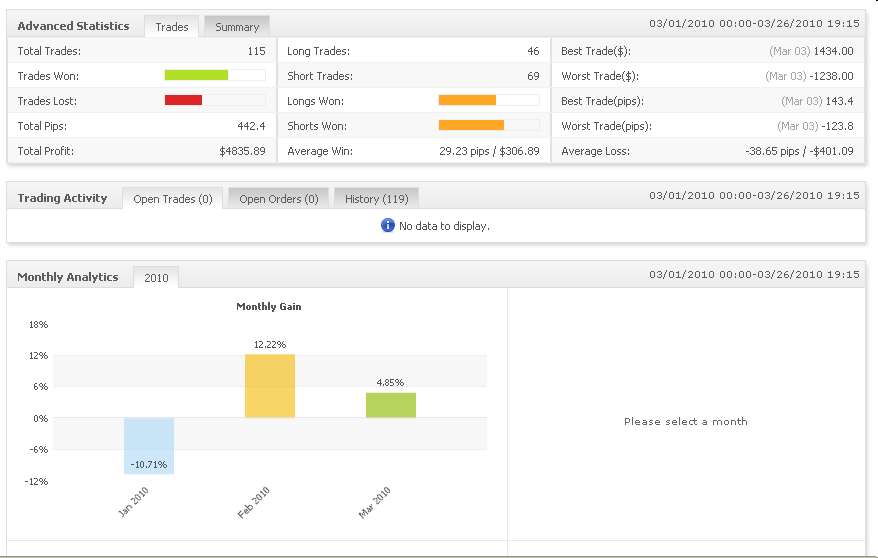Click the Please select a month placeholder

[x=685, y=421]
